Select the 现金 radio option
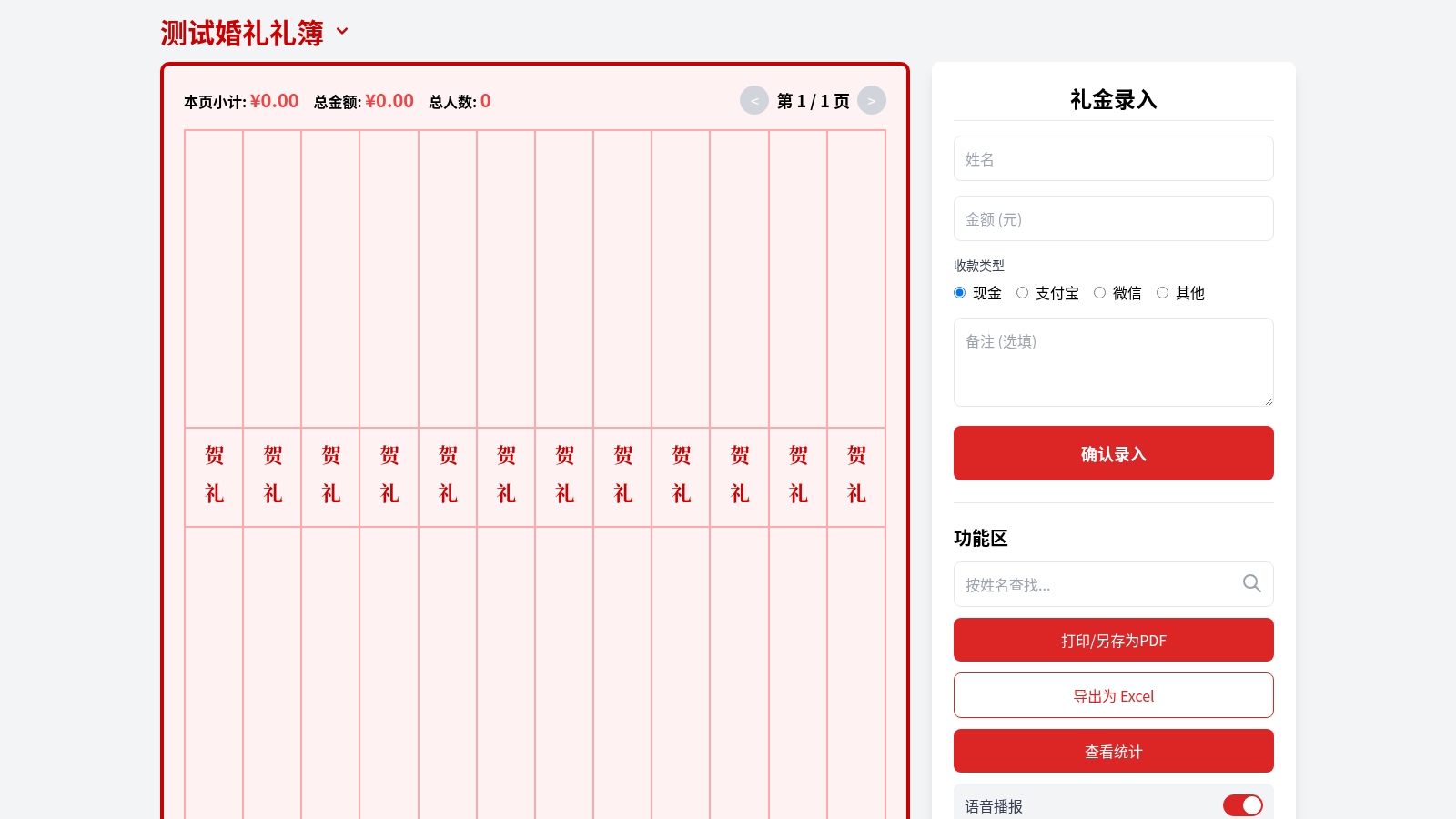 tap(959, 292)
